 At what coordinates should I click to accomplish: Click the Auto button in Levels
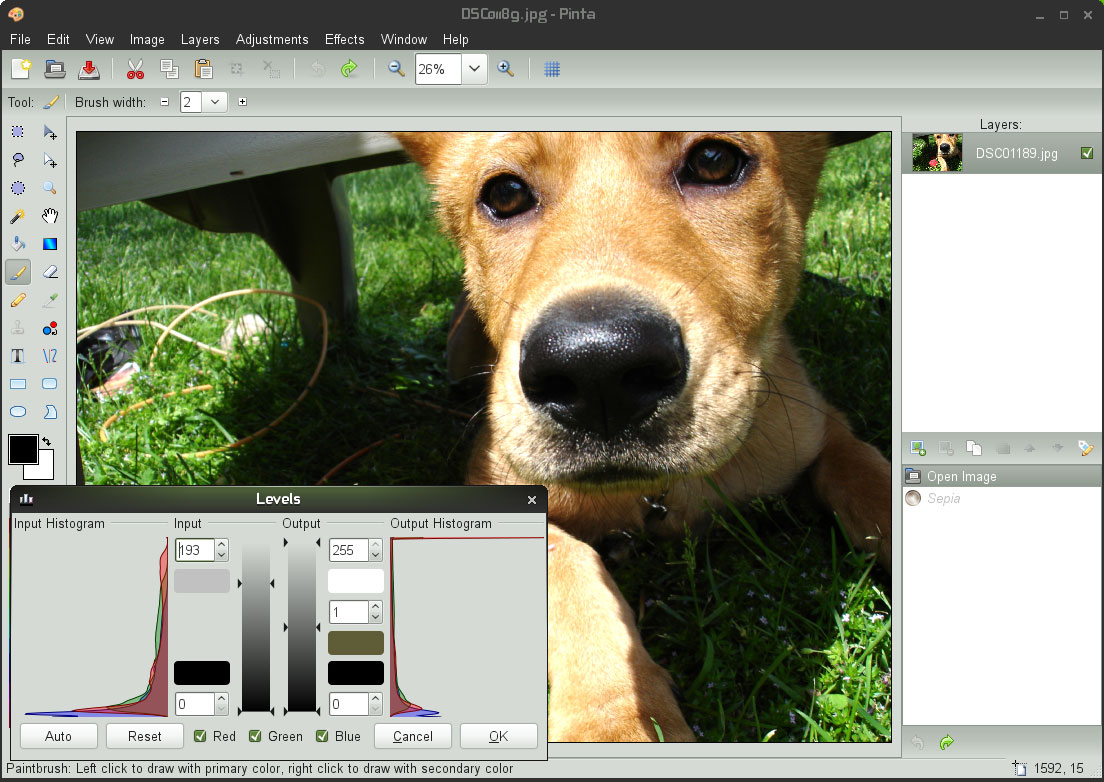(59, 736)
